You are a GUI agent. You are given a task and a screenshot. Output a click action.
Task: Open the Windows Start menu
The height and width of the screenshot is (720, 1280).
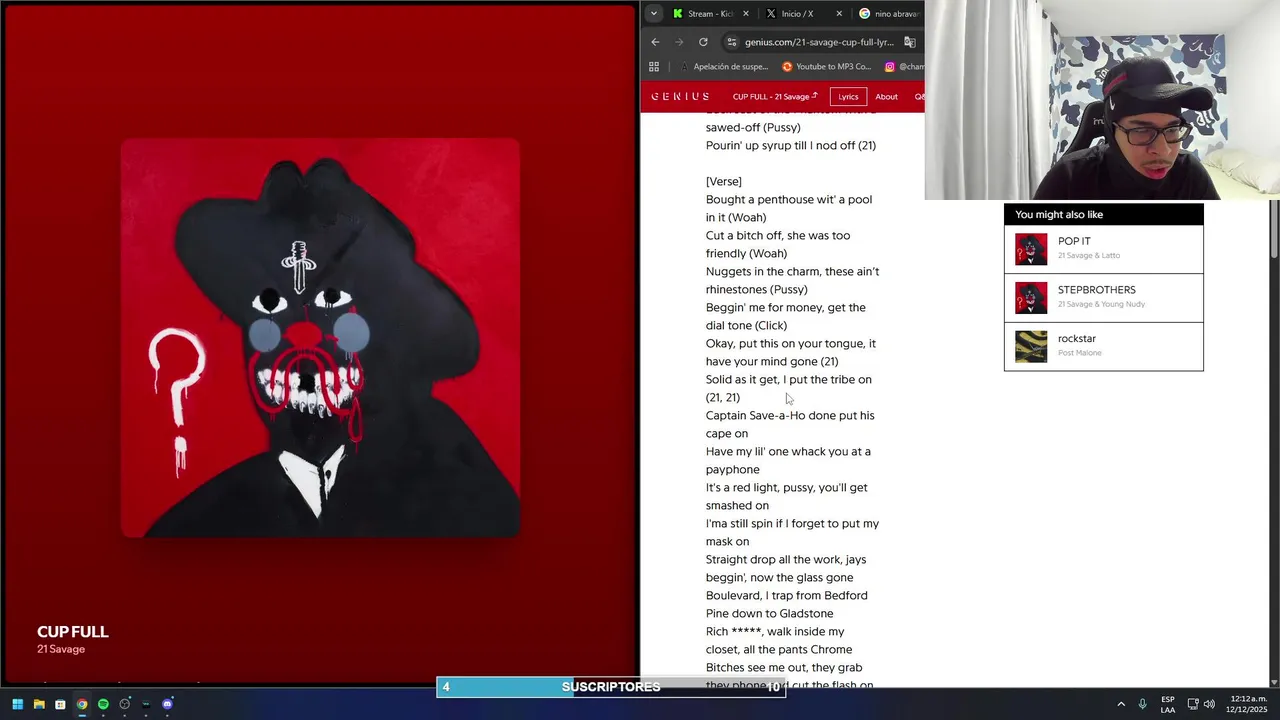pos(17,704)
